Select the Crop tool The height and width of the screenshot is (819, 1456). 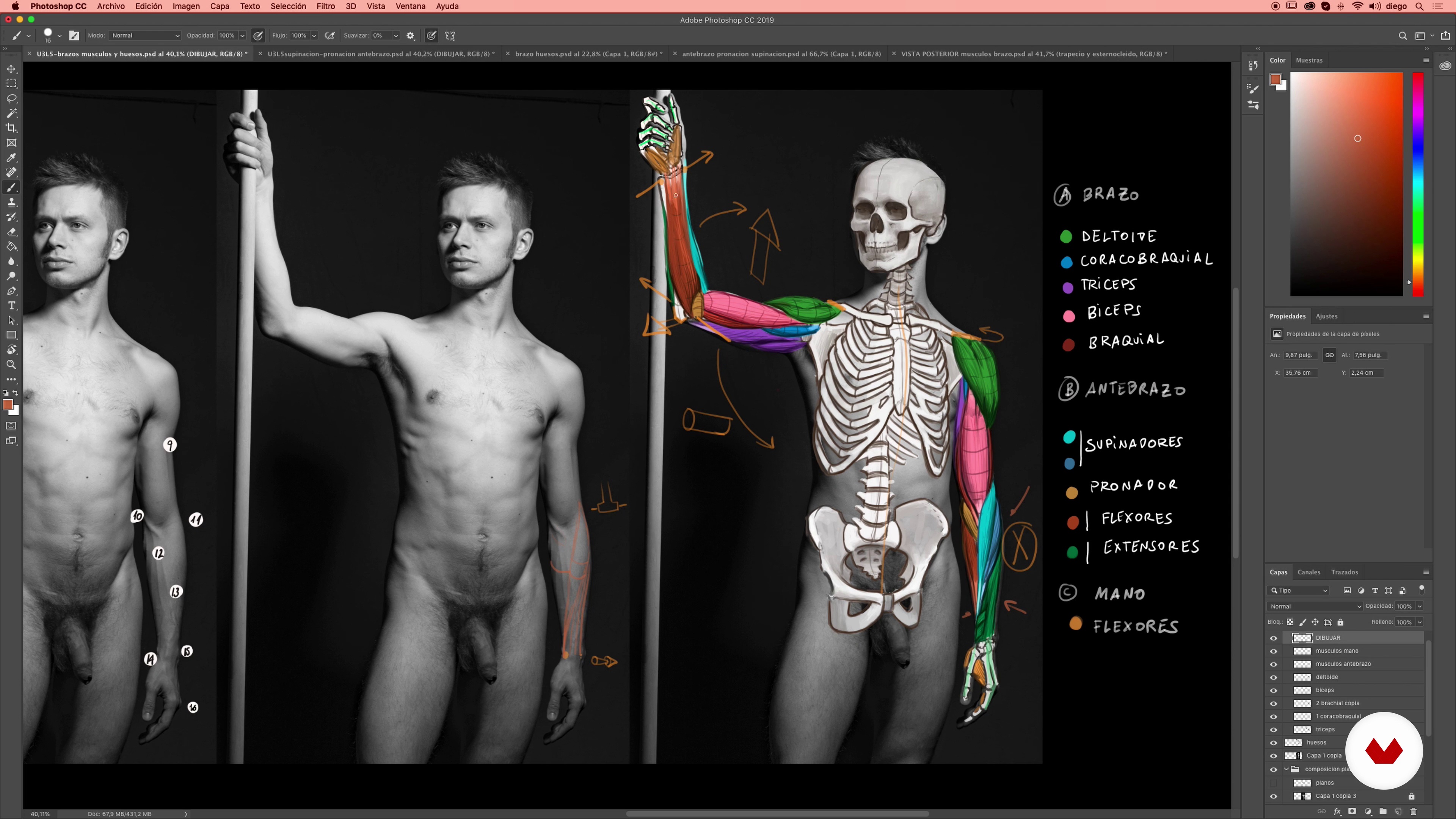pyautogui.click(x=11, y=128)
